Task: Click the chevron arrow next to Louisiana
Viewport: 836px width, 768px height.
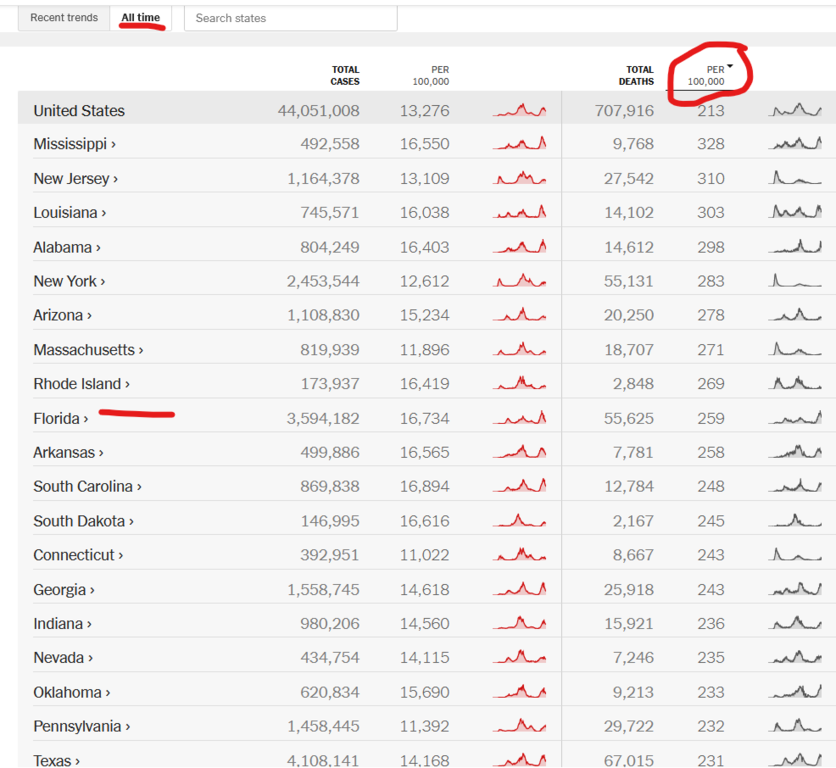Action: (x=104, y=213)
